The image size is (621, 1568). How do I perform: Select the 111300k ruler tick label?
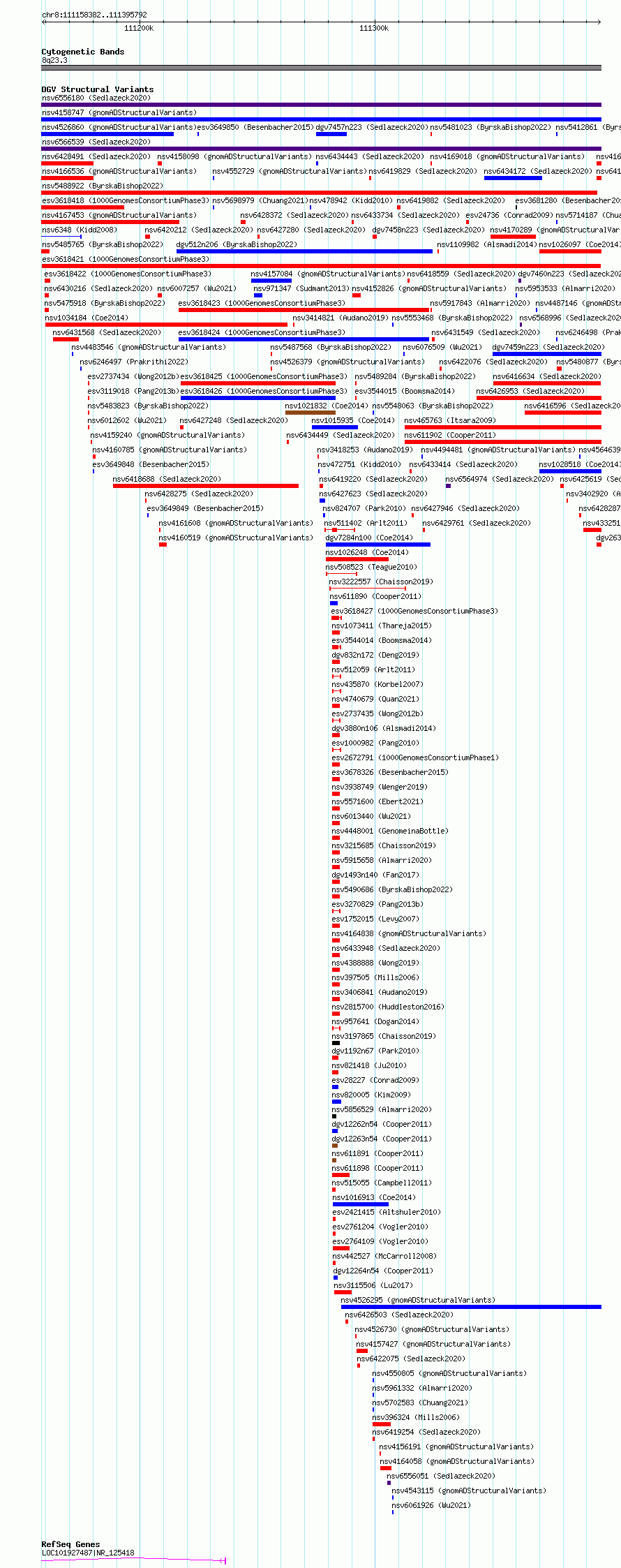374,28
